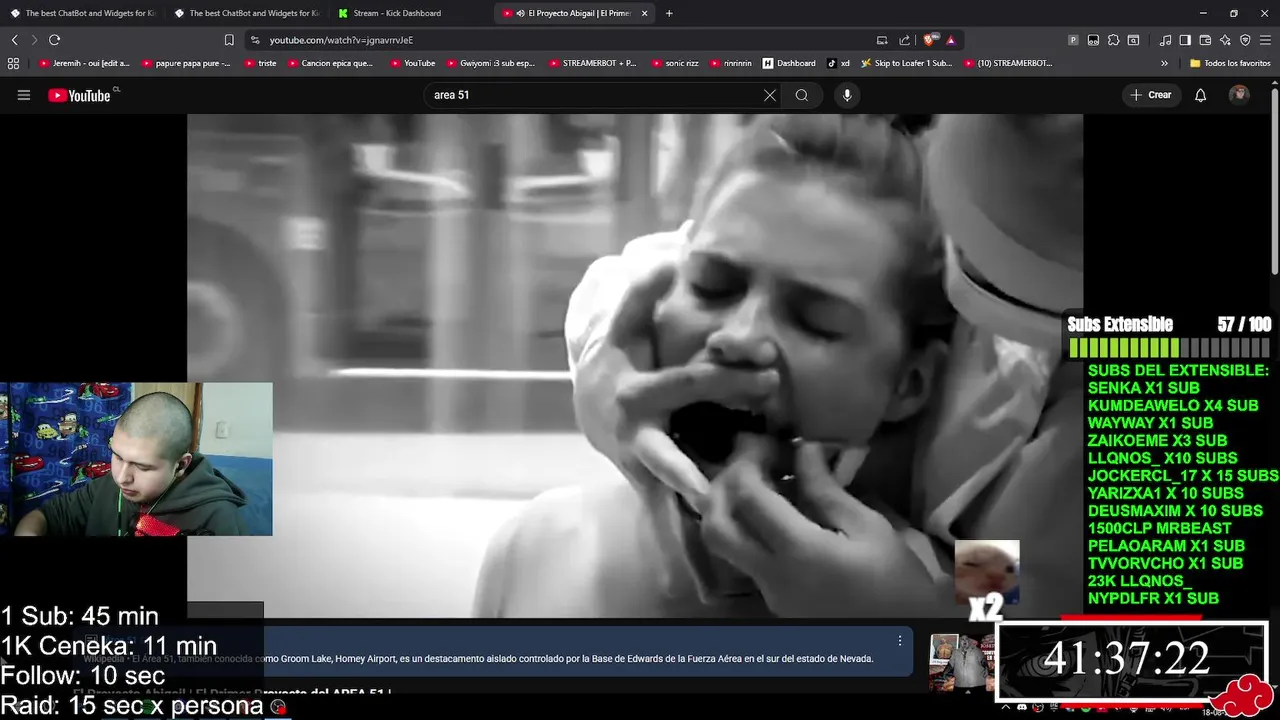Go back in browser history
The height and width of the screenshot is (720, 1280).
(14, 40)
